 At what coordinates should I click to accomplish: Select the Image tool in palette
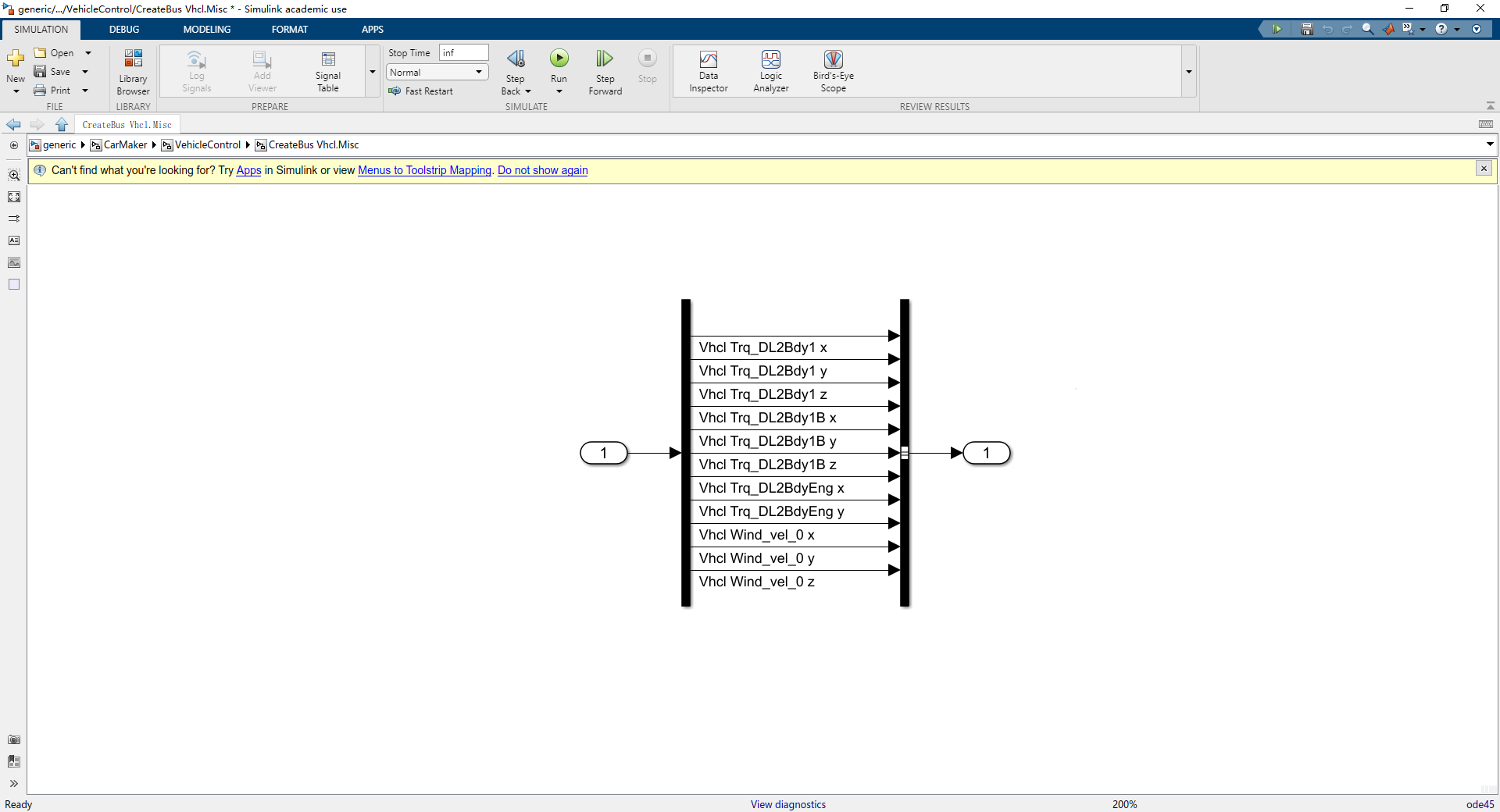14,262
